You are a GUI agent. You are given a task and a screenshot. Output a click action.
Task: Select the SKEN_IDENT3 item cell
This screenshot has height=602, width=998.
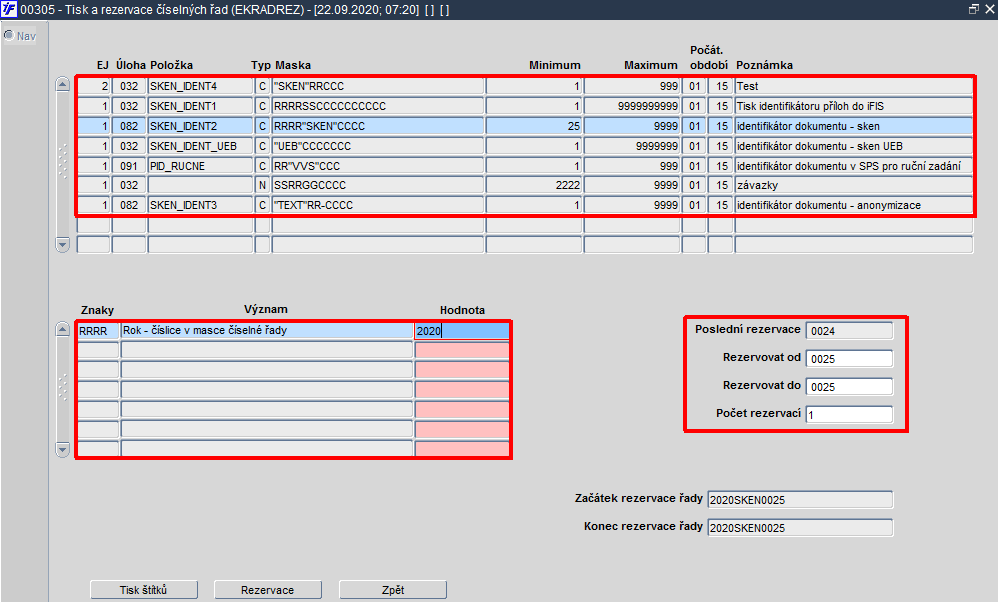(x=200, y=205)
